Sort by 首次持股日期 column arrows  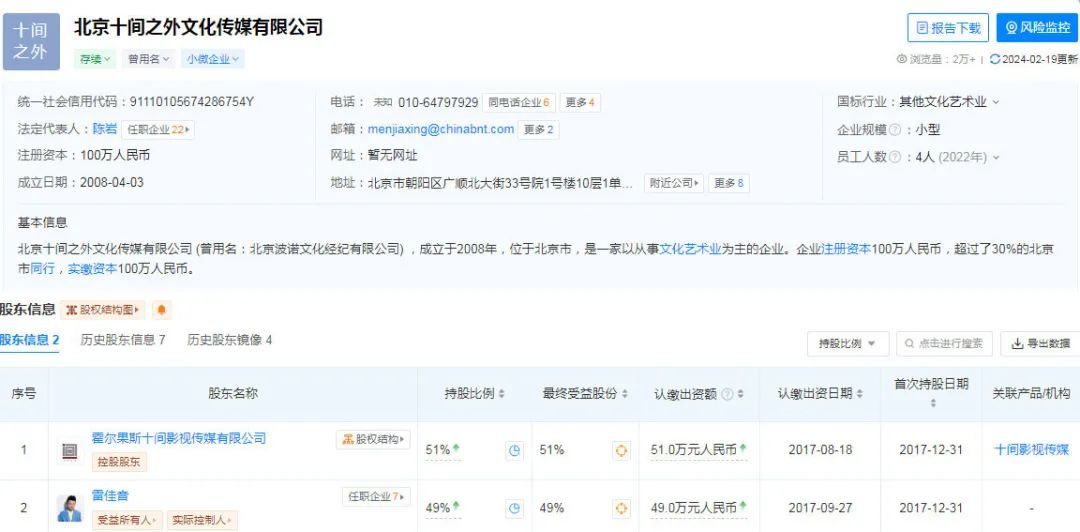933,404
